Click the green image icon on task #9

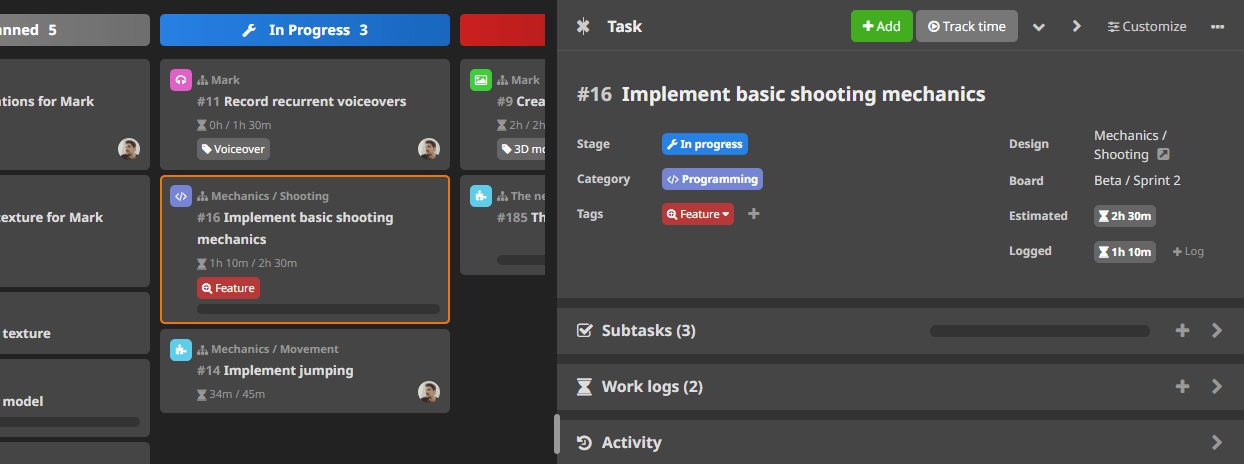(481, 80)
